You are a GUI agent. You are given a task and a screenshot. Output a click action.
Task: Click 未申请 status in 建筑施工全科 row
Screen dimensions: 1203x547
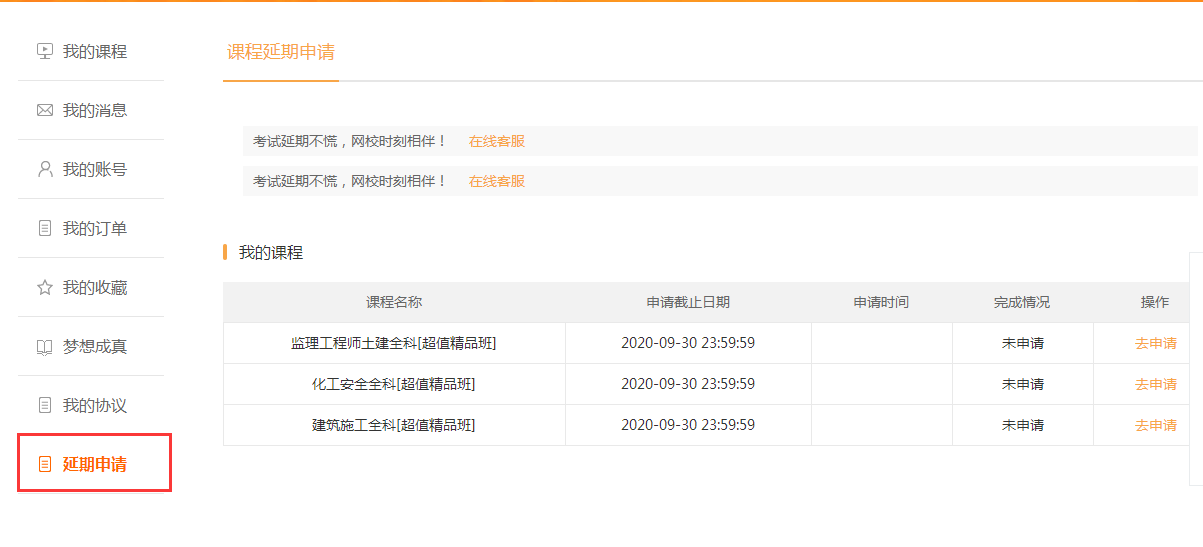point(1022,425)
